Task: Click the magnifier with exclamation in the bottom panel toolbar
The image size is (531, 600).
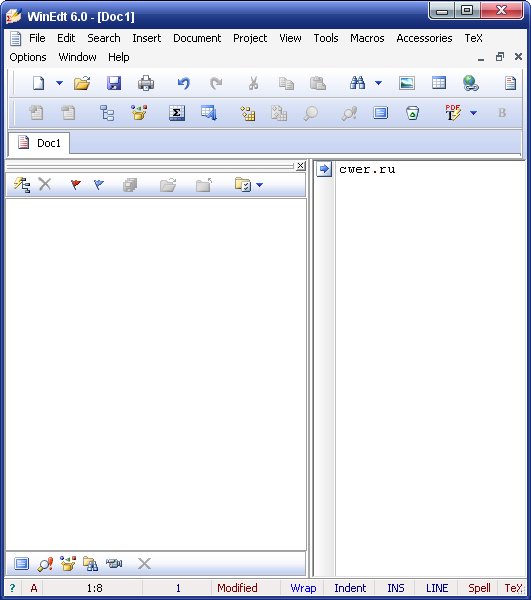Action: tap(45, 564)
